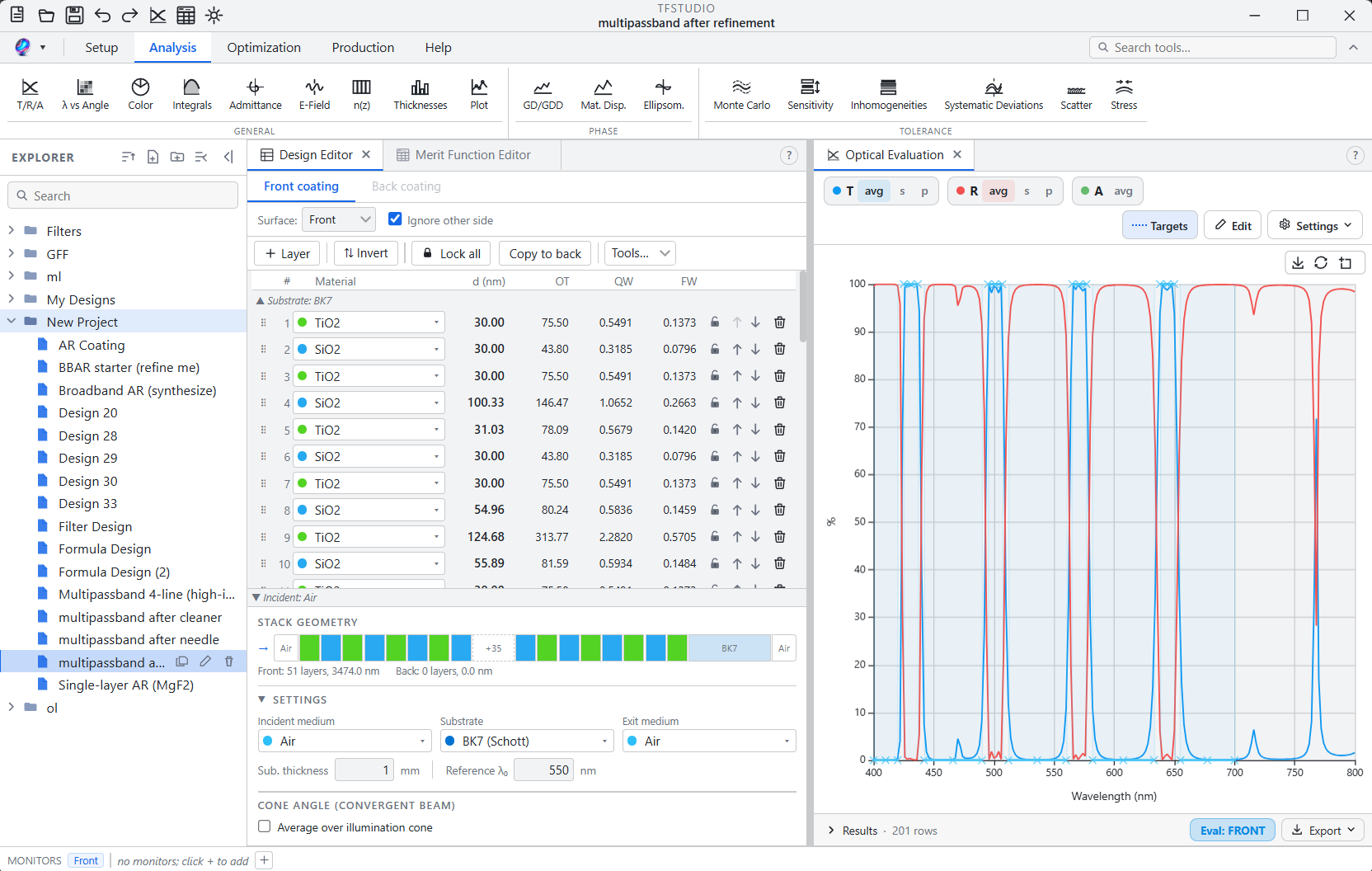Open the GD/GDD phase tool
1372x871 pixels.
pos(543,94)
